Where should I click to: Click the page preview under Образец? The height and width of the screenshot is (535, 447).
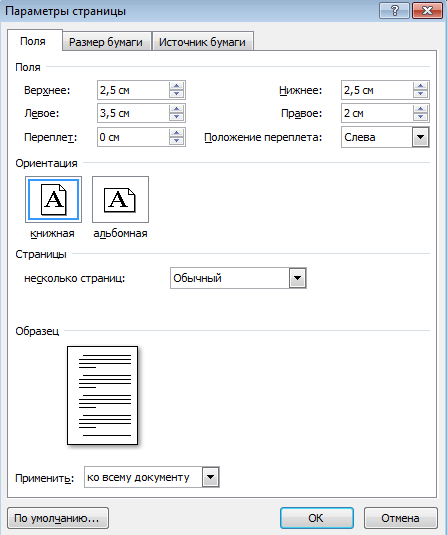[x=103, y=395]
